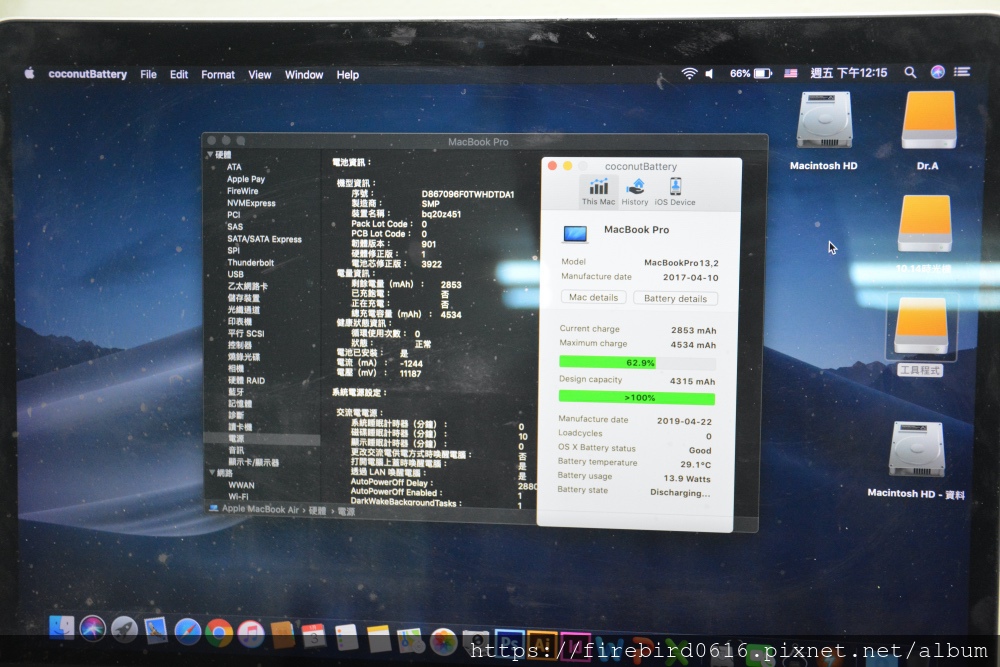Open the Help menu
1000x667 pixels.
348,75
